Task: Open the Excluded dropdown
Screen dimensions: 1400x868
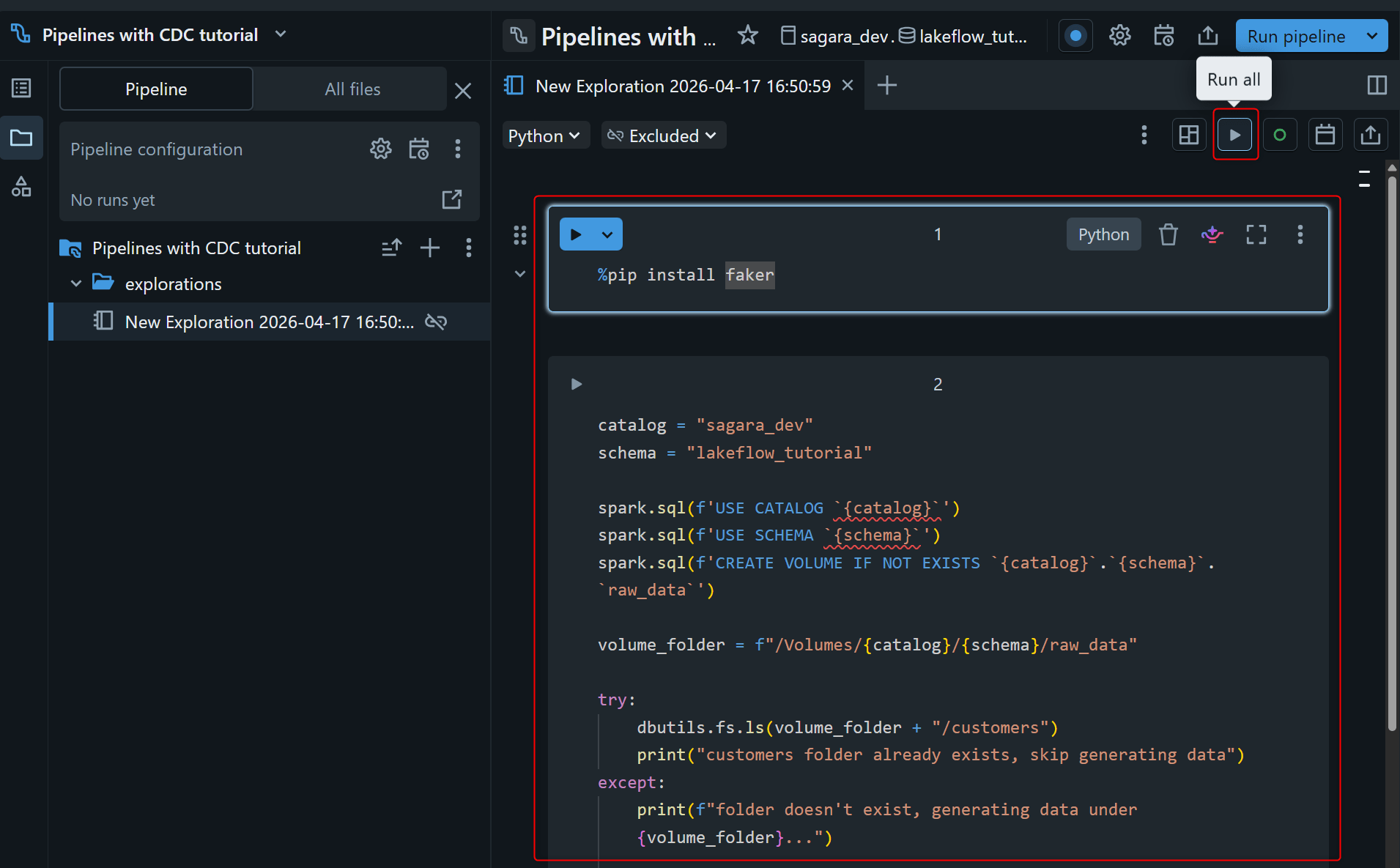Action: (x=663, y=136)
